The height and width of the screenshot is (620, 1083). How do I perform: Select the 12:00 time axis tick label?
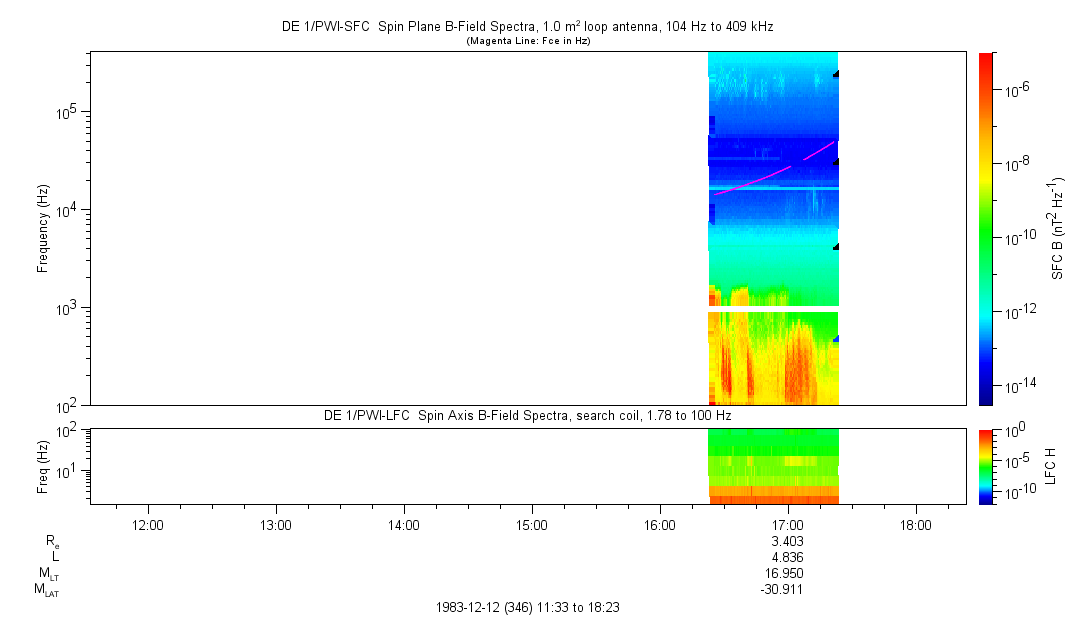pos(148,524)
